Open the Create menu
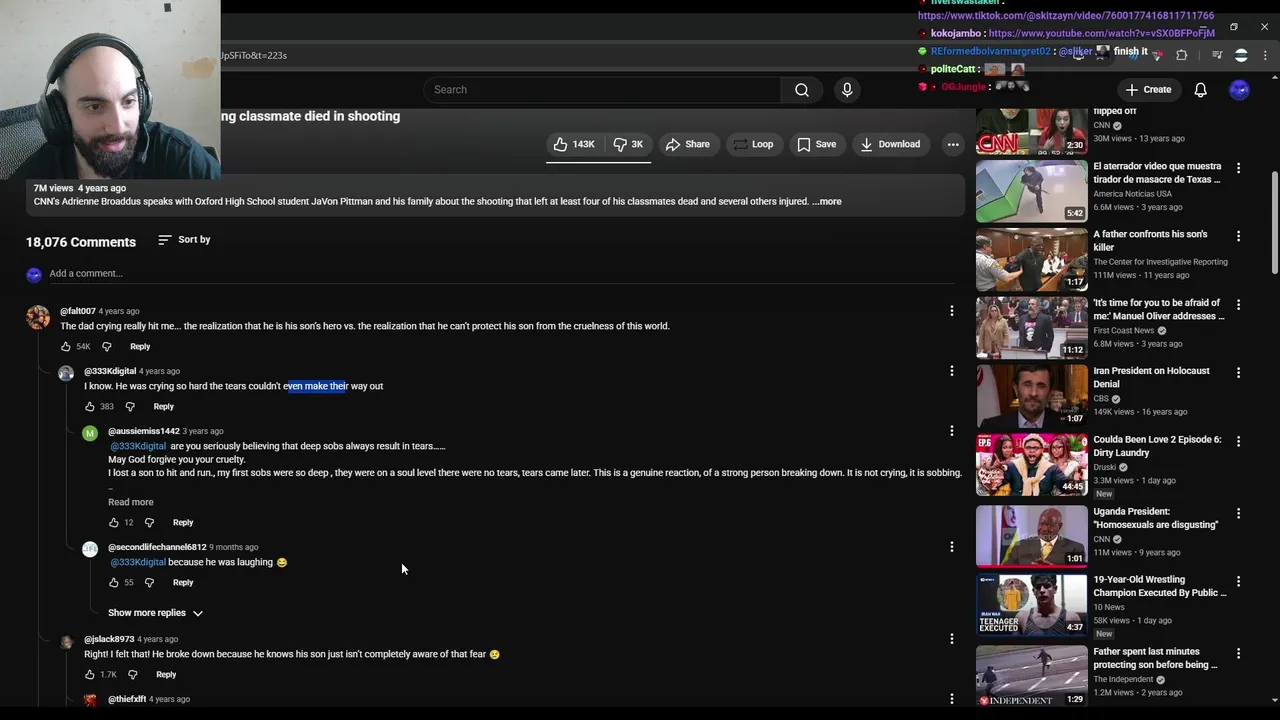The width and height of the screenshot is (1280, 720). pyautogui.click(x=1147, y=90)
